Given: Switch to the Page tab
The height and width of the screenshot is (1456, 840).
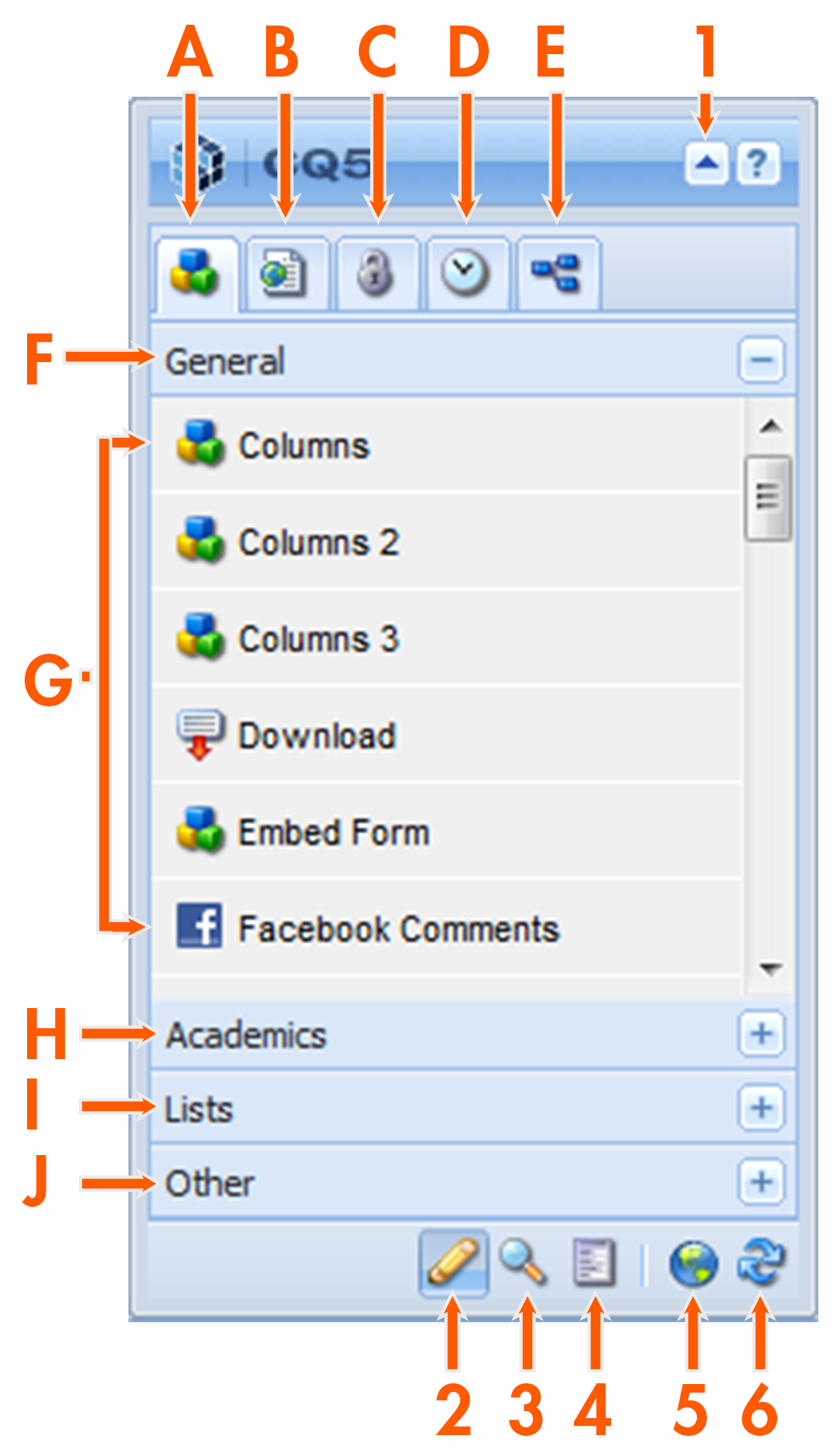Looking at the screenshot, I should pyautogui.click(x=284, y=273).
